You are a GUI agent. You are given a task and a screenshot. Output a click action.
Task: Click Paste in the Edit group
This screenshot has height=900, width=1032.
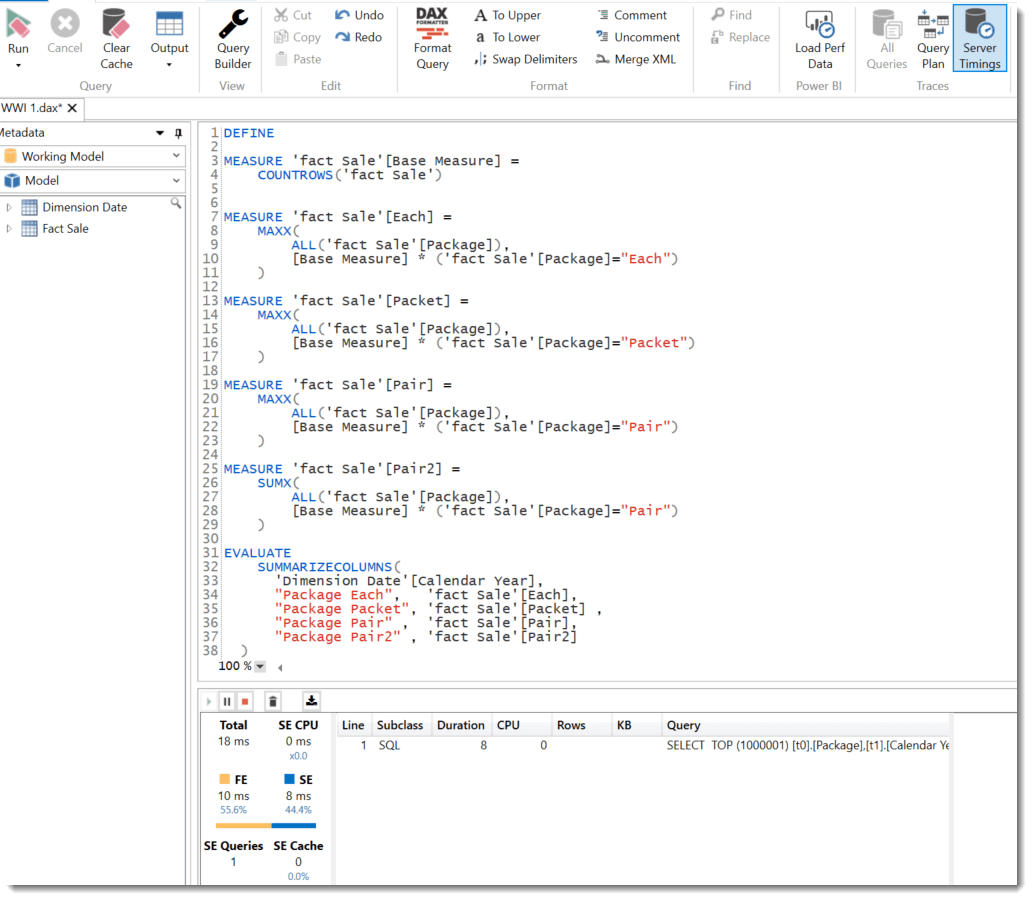point(298,59)
